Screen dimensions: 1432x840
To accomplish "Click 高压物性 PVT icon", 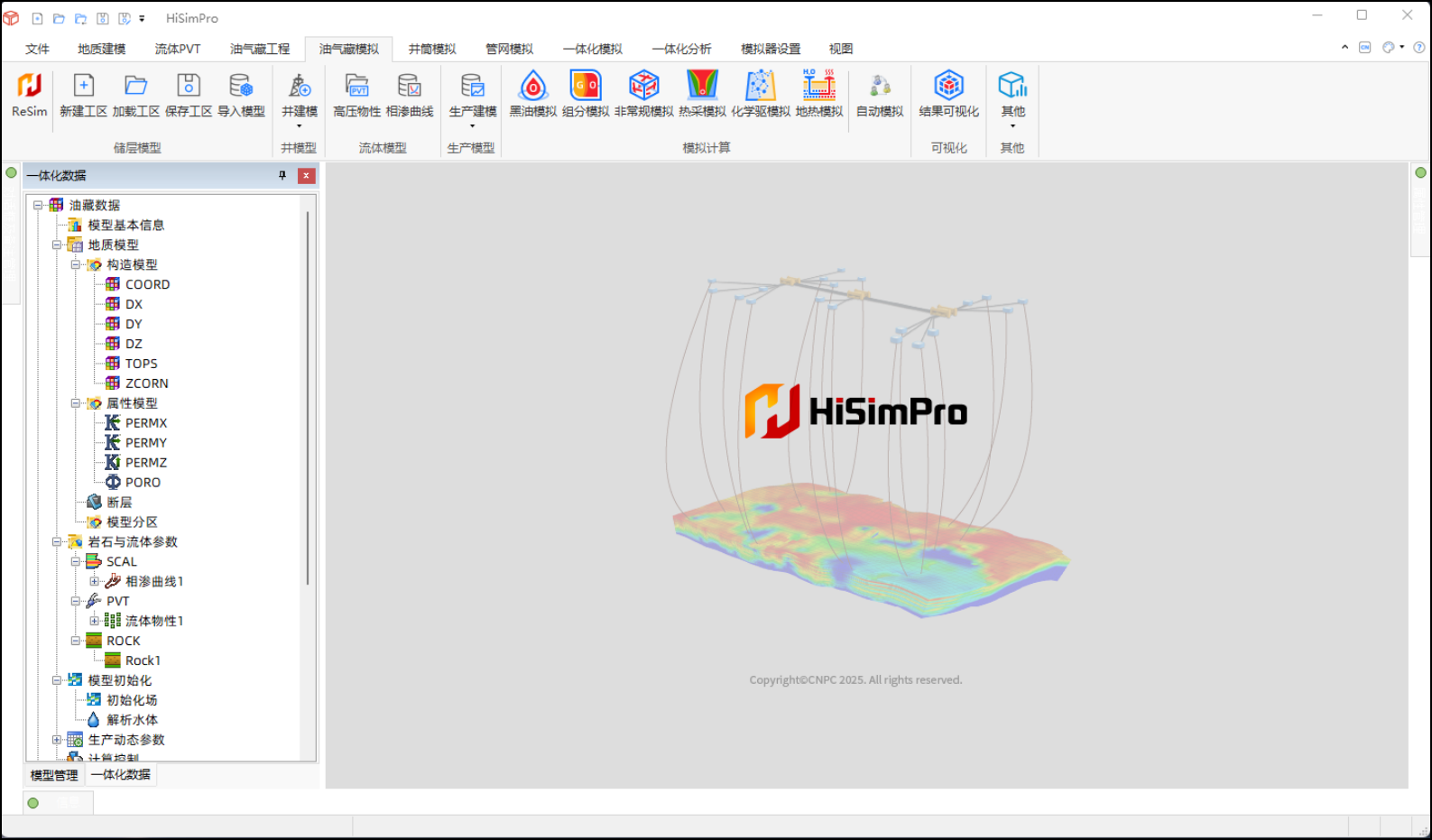I will (356, 95).
